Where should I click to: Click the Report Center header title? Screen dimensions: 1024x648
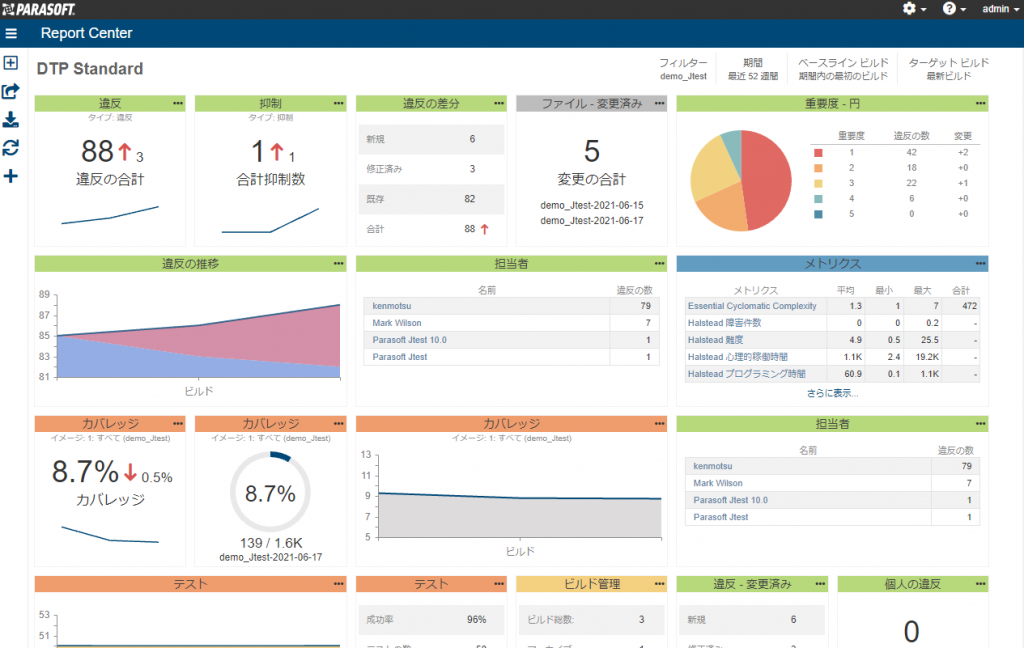[86, 33]
